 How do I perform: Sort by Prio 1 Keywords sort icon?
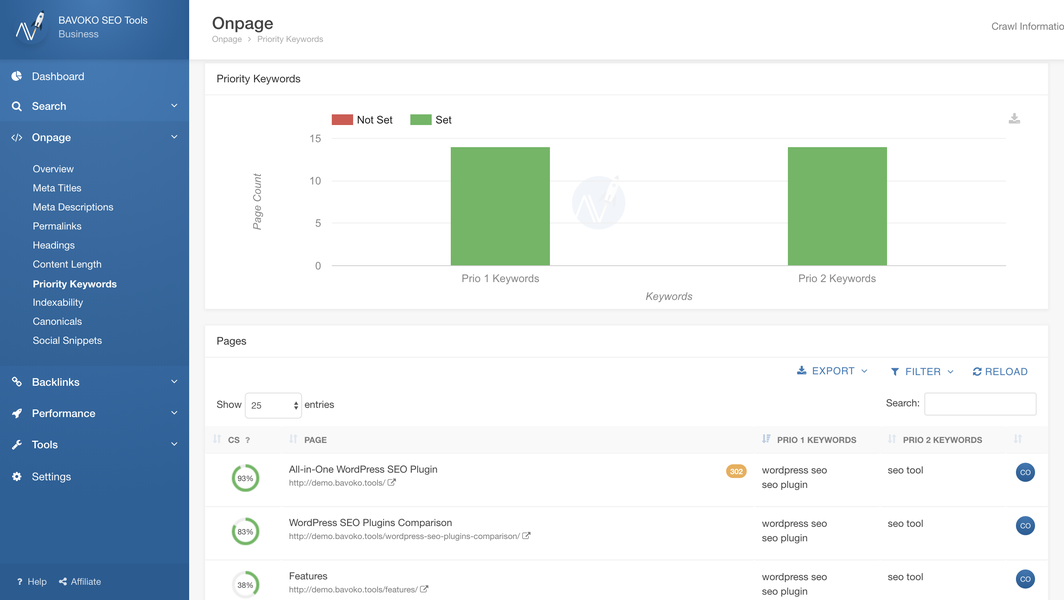coord(766,439)
